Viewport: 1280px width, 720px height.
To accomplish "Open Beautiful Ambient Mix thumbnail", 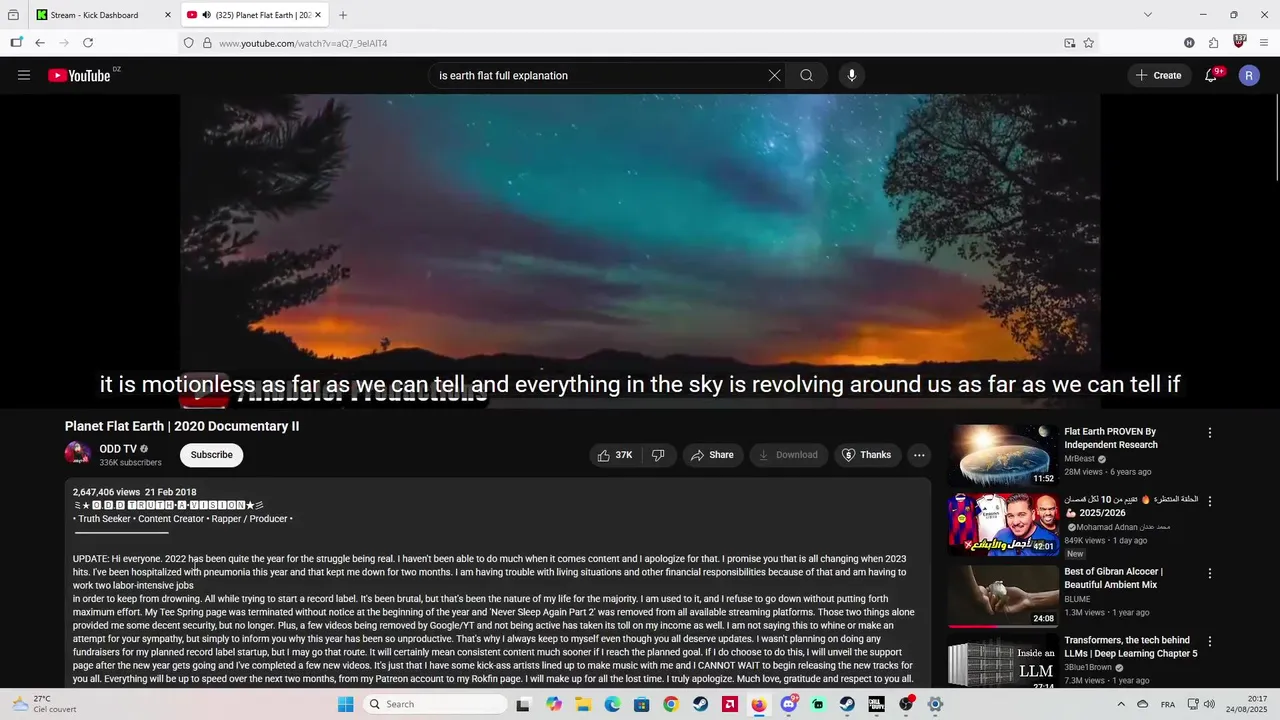I will [1004, 596].
